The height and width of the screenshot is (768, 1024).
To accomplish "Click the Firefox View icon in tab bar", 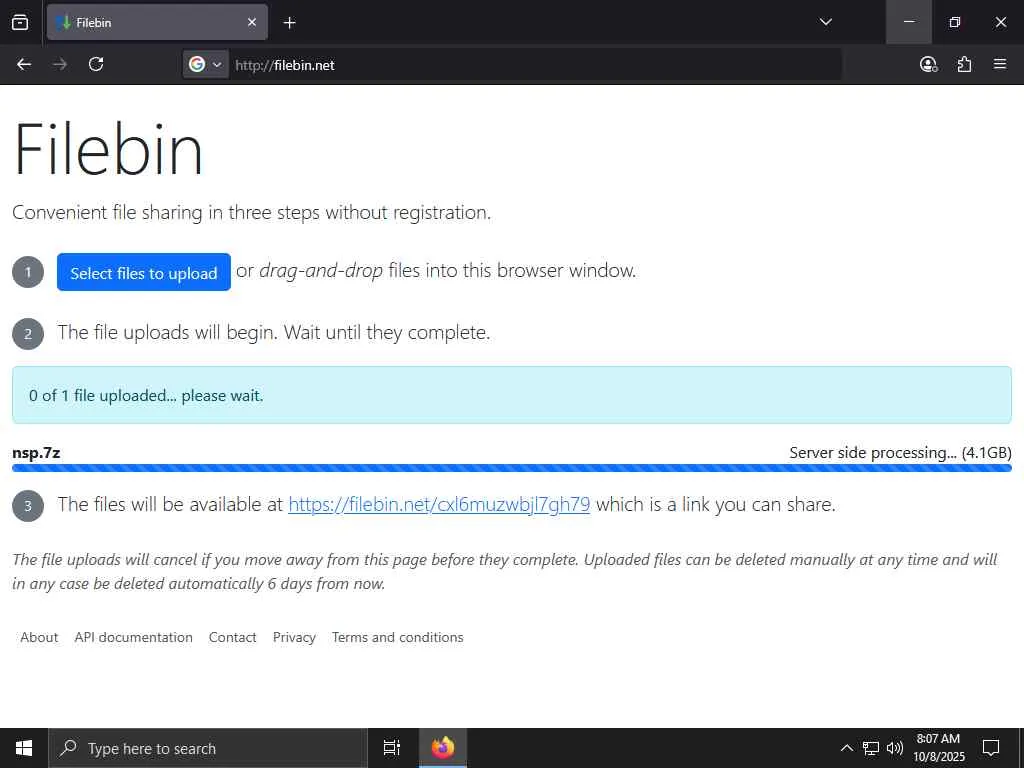I will click(20, 22).
